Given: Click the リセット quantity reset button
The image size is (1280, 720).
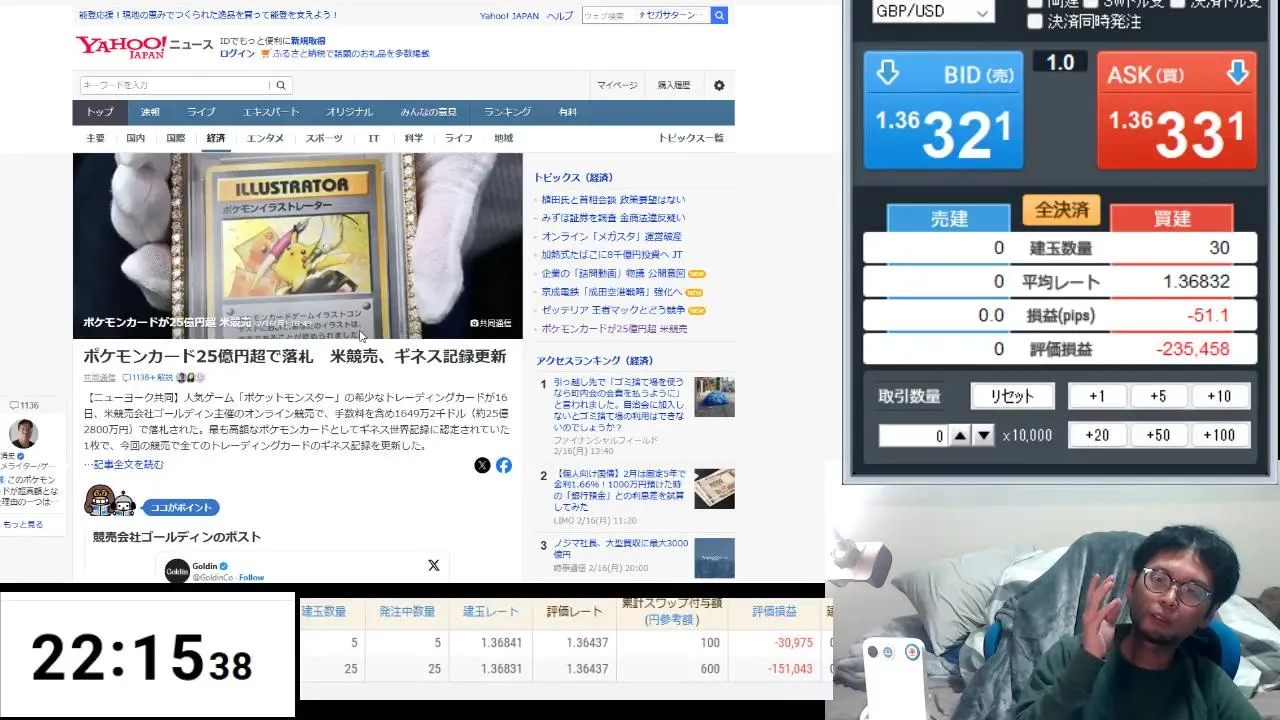Looking at the screenshot, I should tap(1012, 396).
